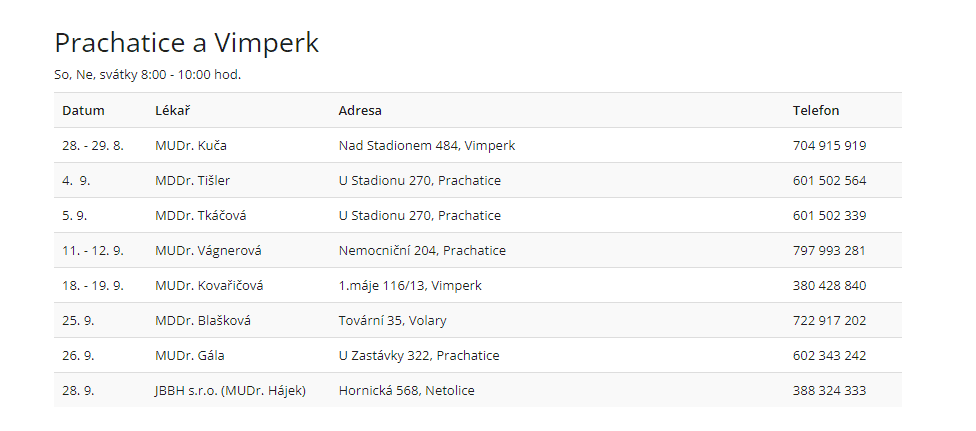
Task: Click address Nemocniční 204, Prachatice
Action: point(422,251)
